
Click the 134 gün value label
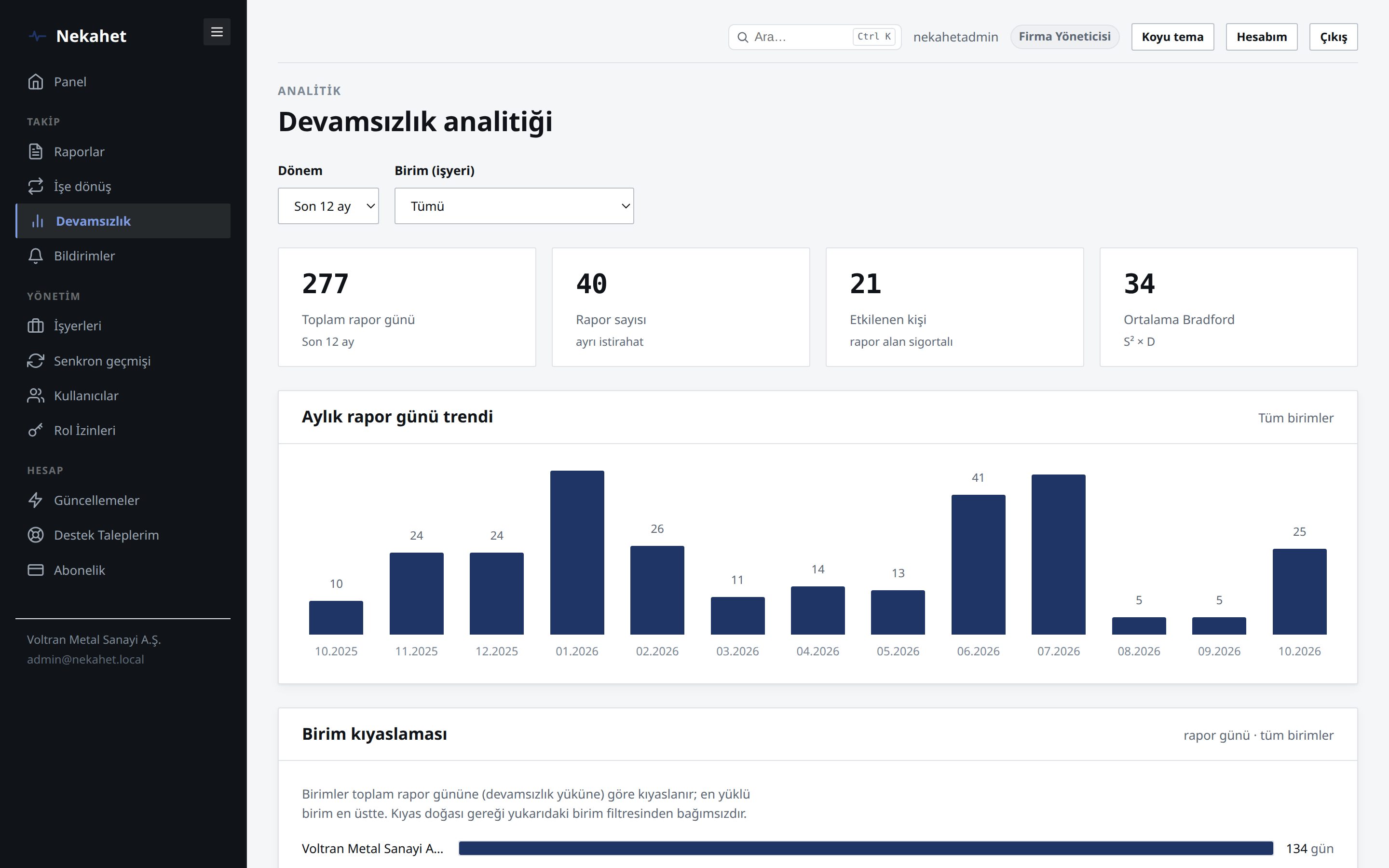click(1309, 848)
